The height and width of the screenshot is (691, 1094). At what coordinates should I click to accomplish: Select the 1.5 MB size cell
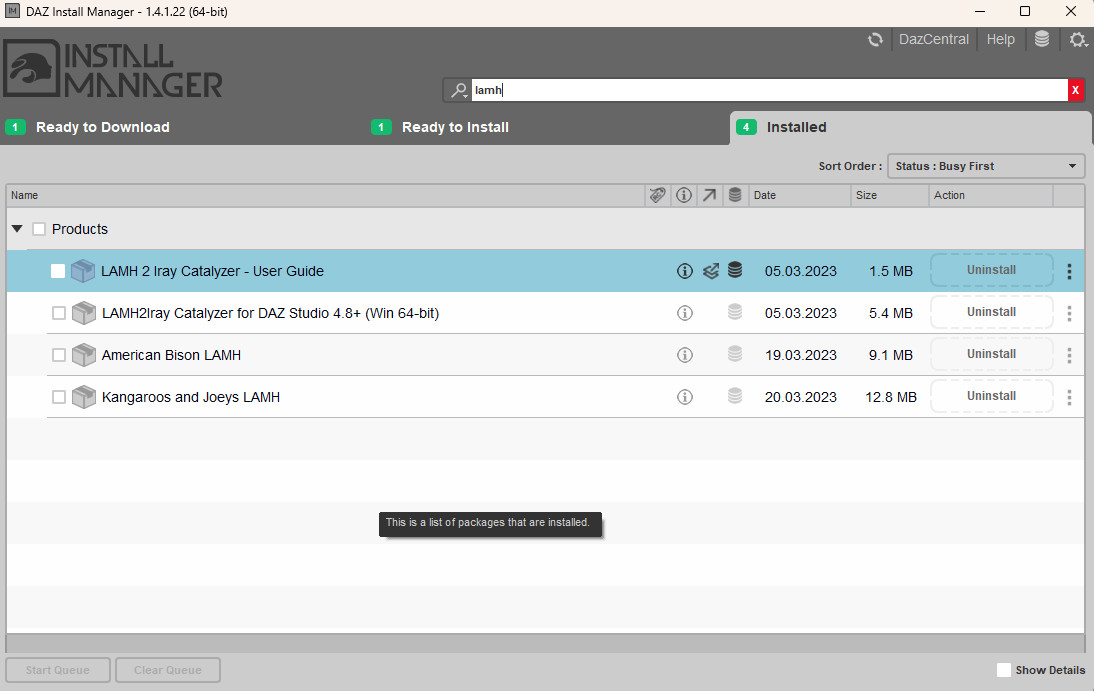[x=890, y=272]
